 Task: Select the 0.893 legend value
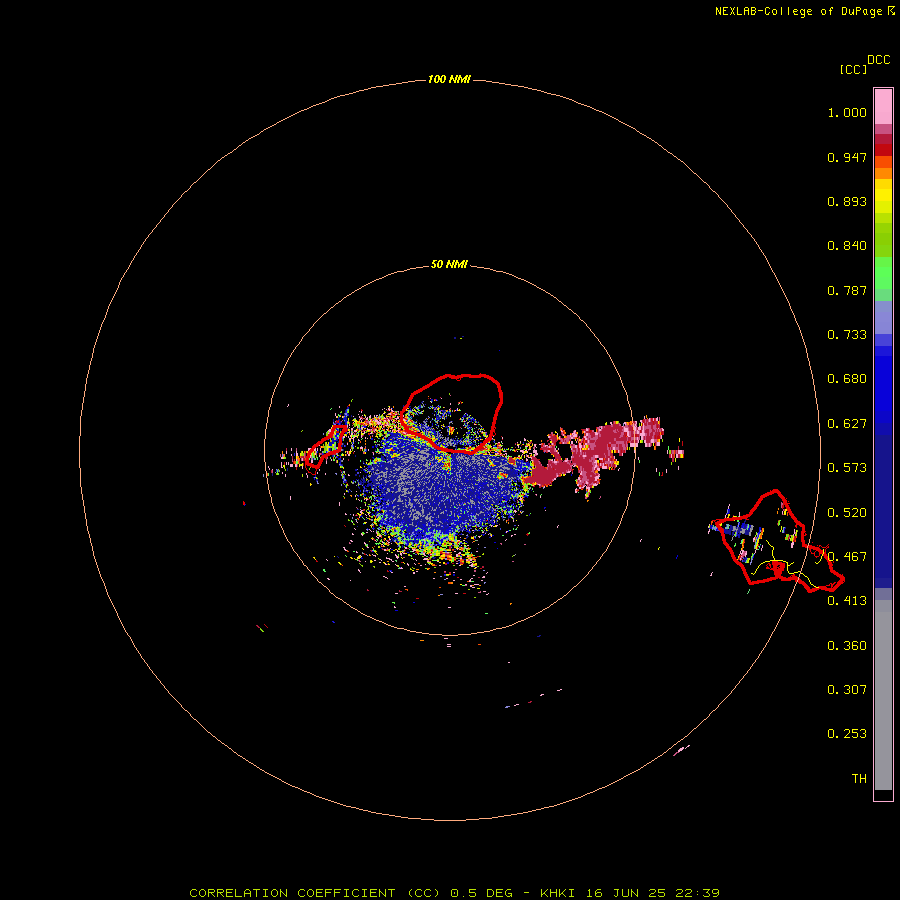pos(847,201)
